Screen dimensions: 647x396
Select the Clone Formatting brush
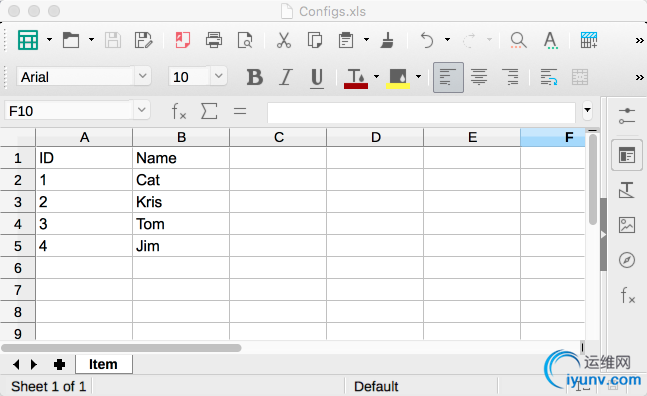pos(387,40)
